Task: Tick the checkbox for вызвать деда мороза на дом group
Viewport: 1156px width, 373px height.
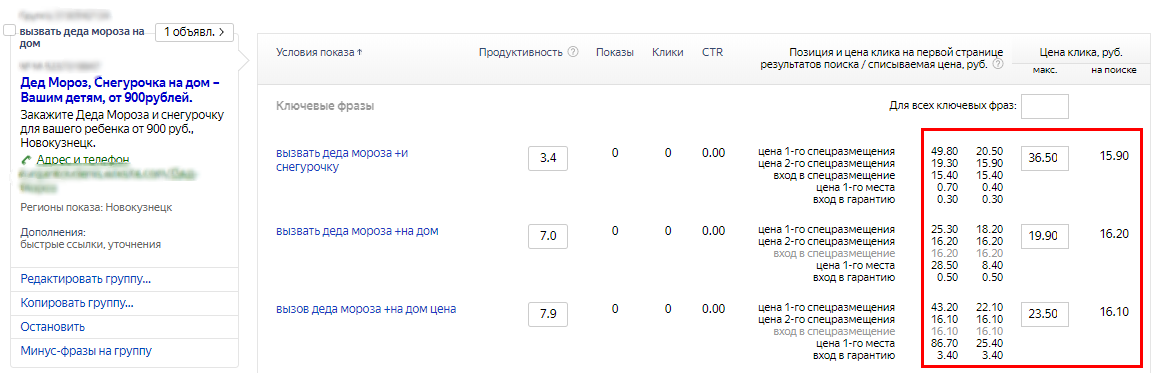Action: click(10, 31)
